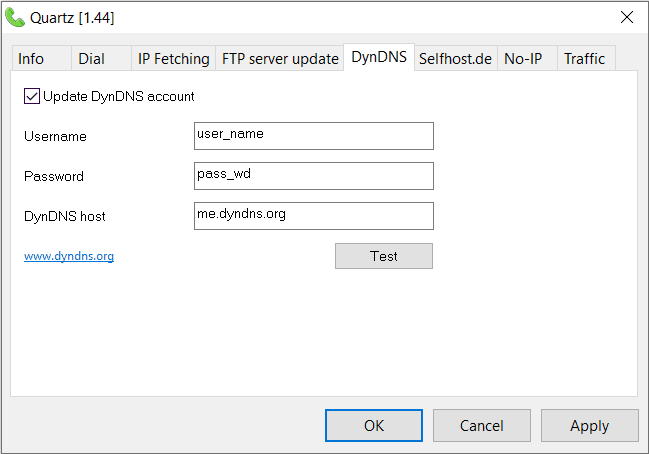
Task: Show the Traffic tab
Action: [x=584, y=59]
